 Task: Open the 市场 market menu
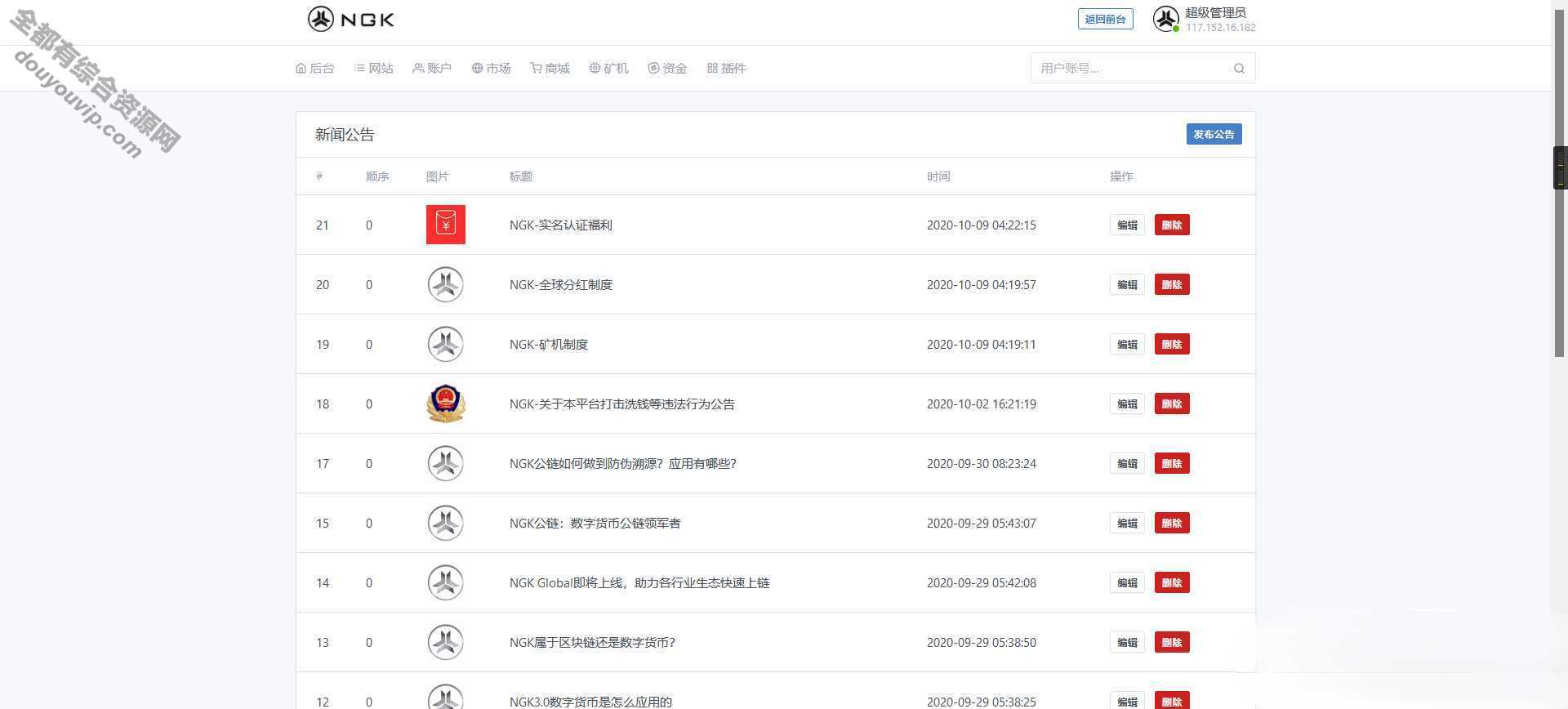[491, 68]
